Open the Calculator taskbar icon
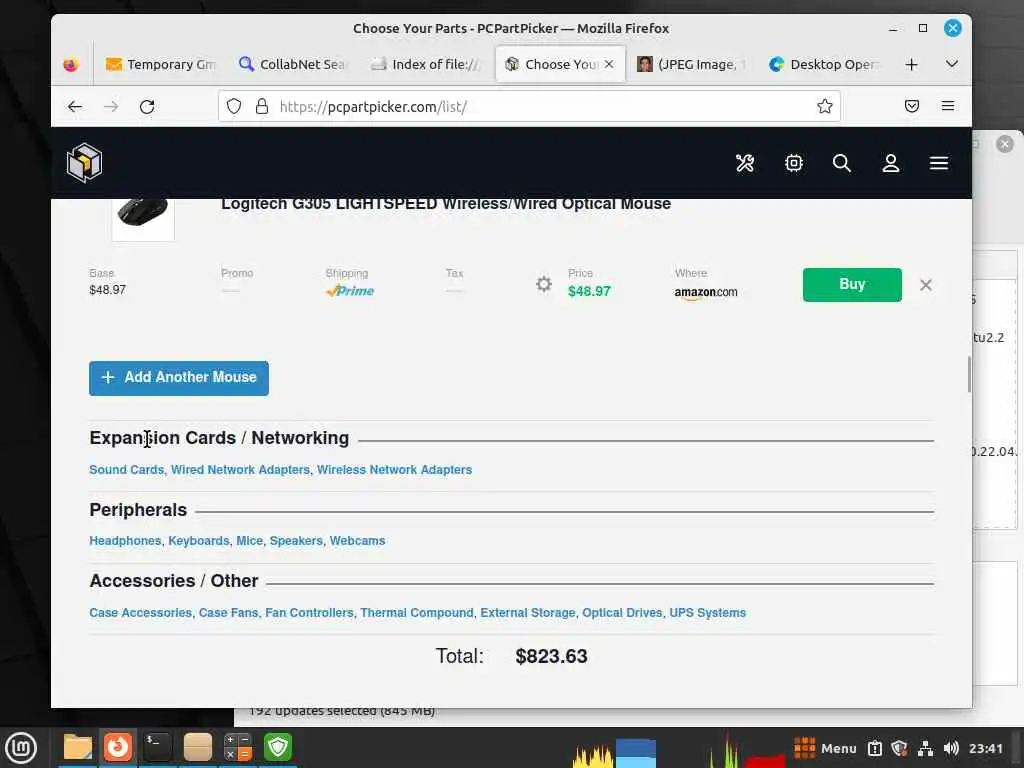 pyautogui.click(x=238, y=747)
